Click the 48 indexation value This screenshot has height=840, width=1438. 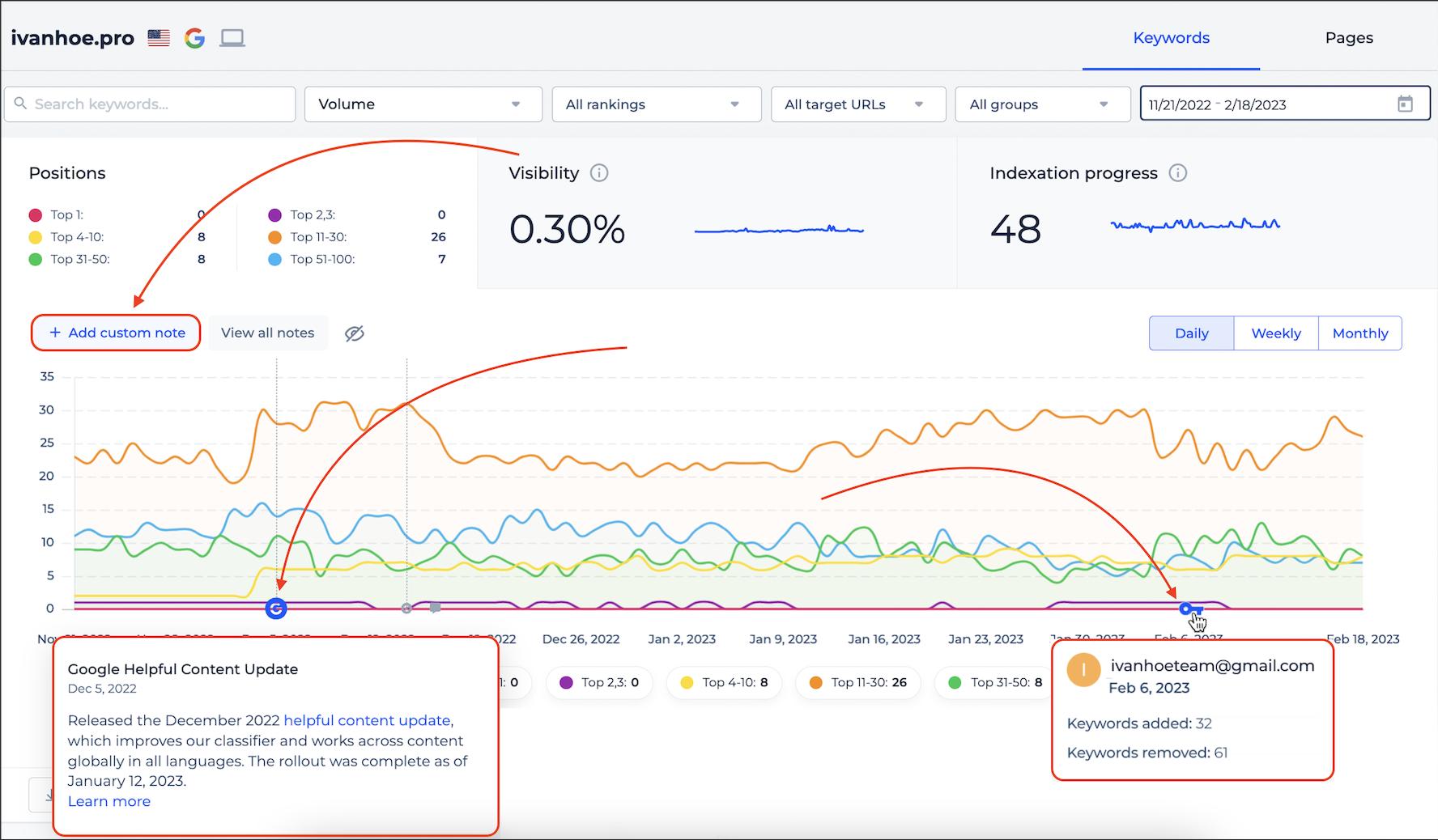coord(1015,229)
